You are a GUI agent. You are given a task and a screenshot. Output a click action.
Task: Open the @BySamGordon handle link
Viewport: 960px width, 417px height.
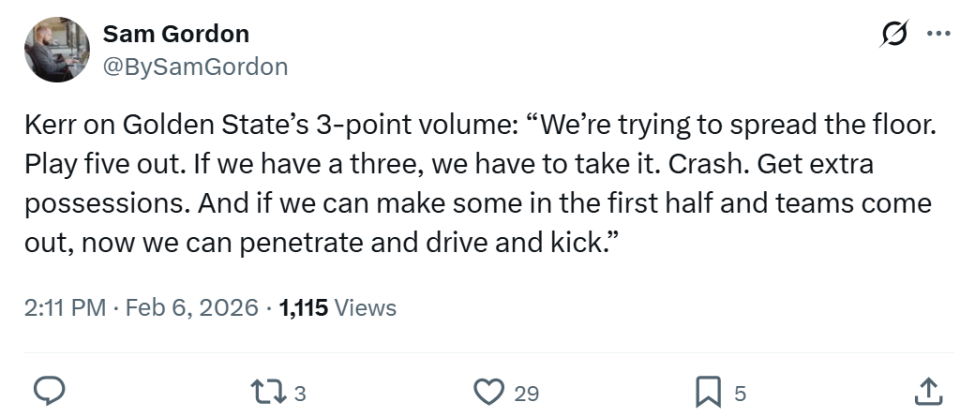click(x=195, y=66)
